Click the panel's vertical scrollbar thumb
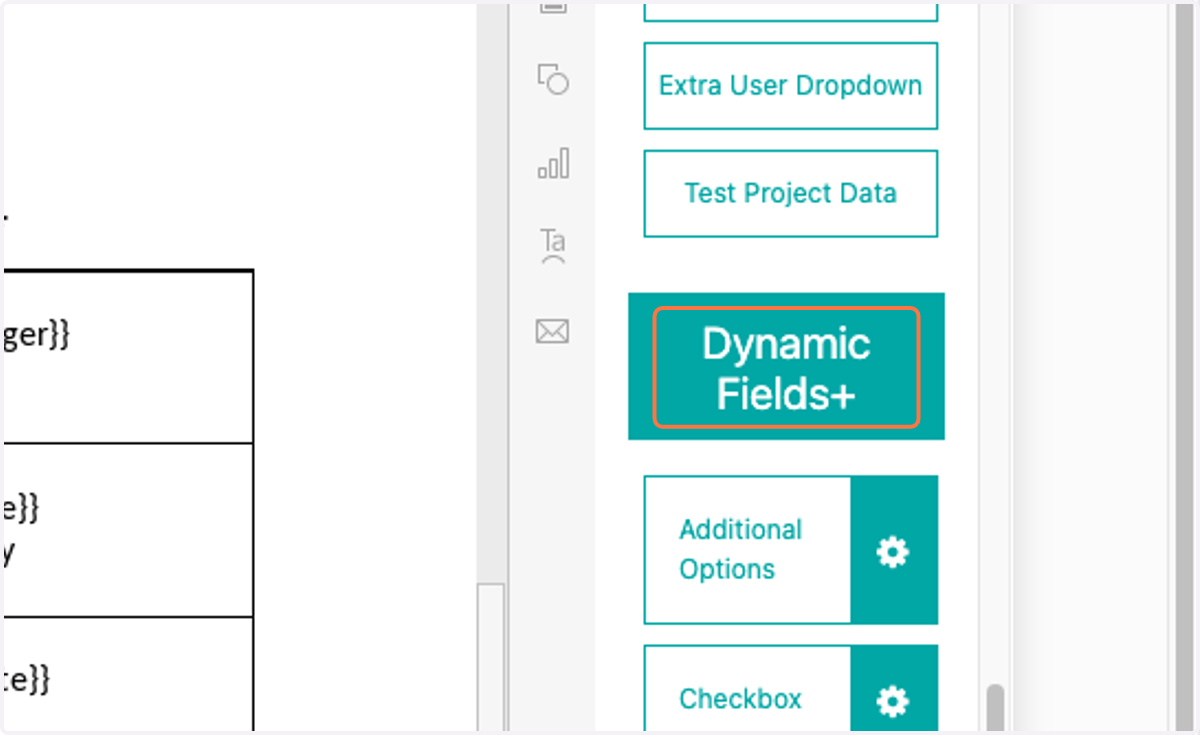Viewport: 1200px width, 735px height. 994,709
